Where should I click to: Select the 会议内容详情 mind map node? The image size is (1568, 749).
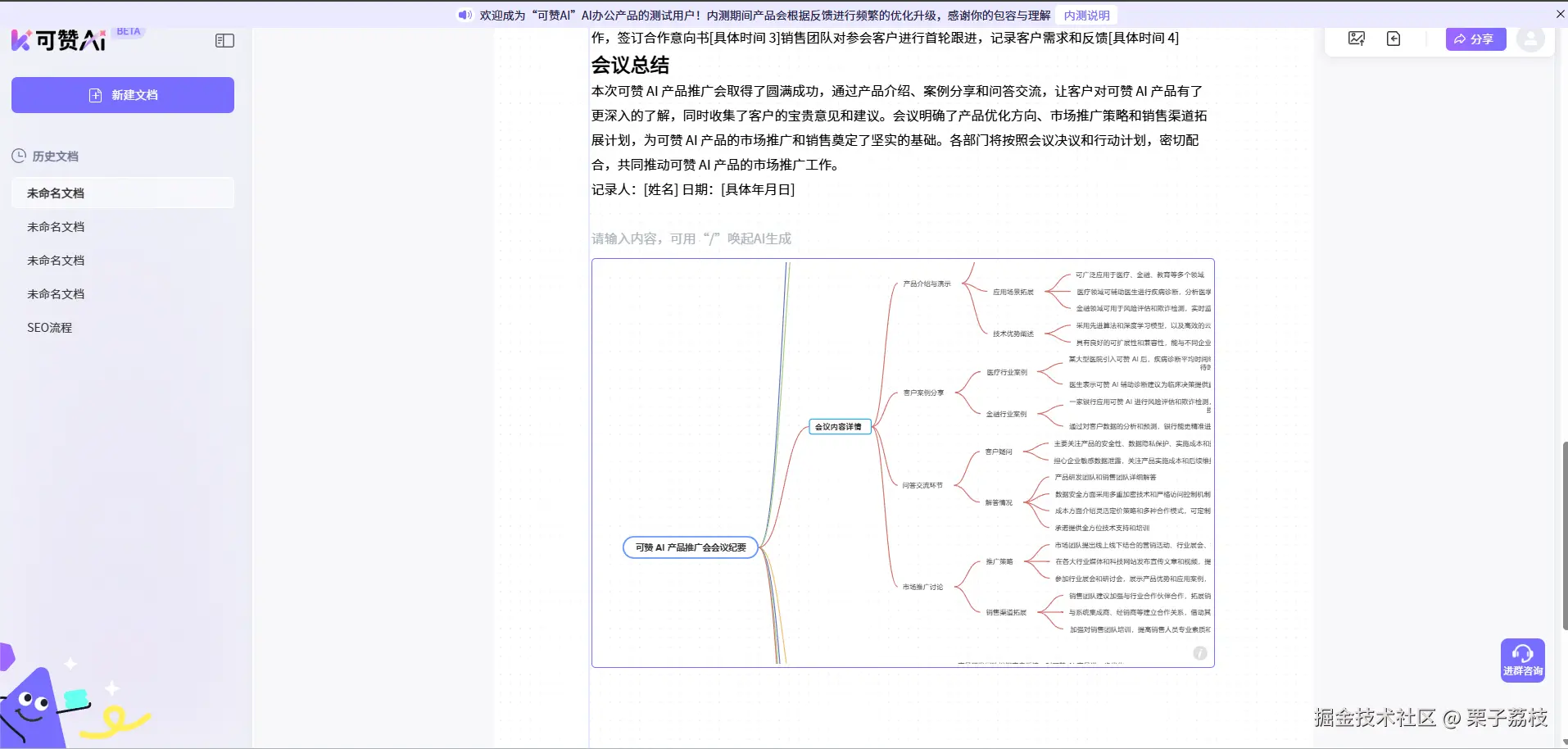pos(838,427)
